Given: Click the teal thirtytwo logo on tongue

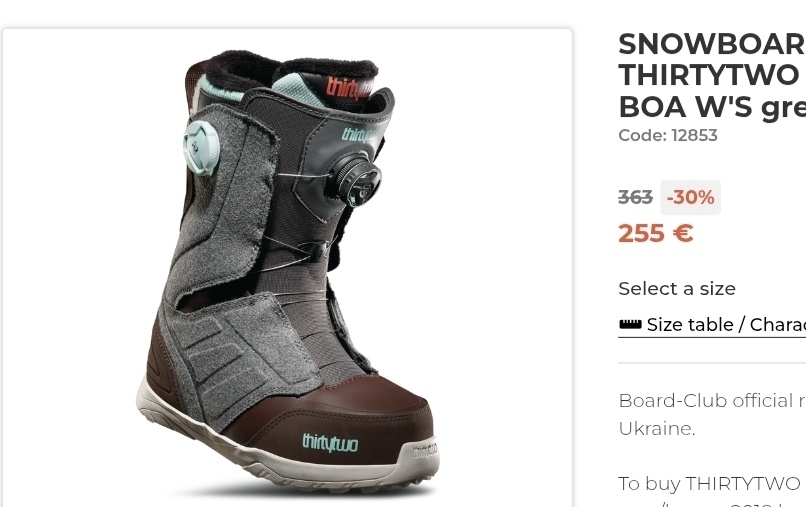Looking at the screenshot, I should 361,135.
